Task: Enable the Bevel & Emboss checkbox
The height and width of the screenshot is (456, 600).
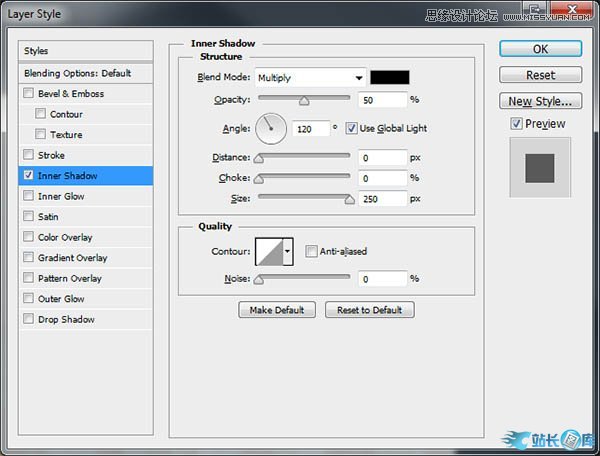Action: (x=29, y=94)
